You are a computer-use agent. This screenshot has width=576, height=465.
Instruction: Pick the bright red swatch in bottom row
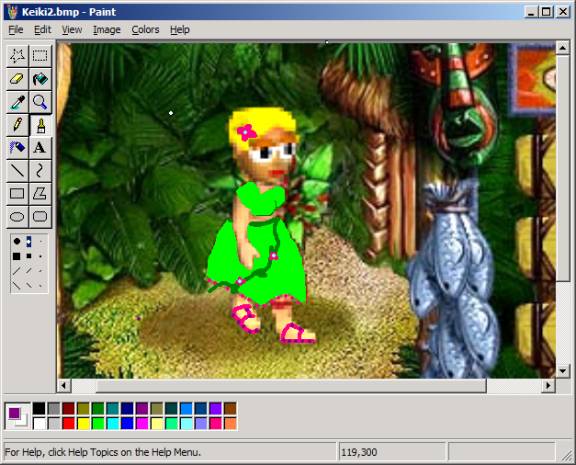pyautogui.click(x=68, y=423)
